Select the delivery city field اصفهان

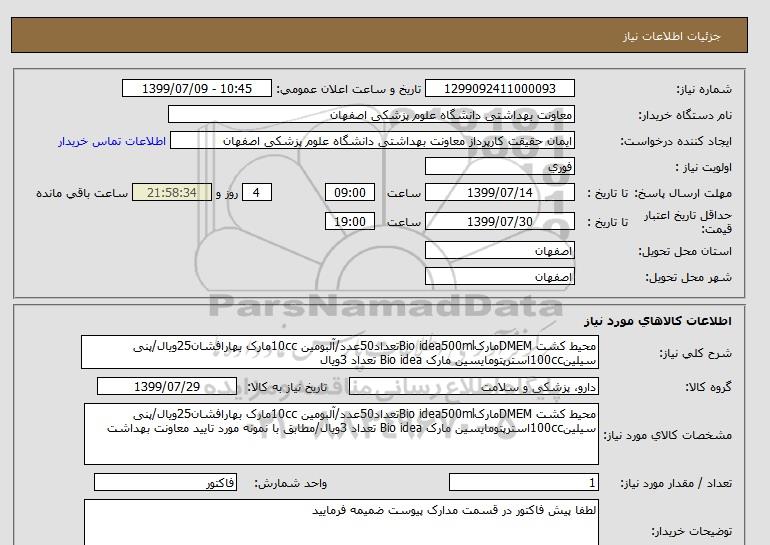click(x=499, y=276)
